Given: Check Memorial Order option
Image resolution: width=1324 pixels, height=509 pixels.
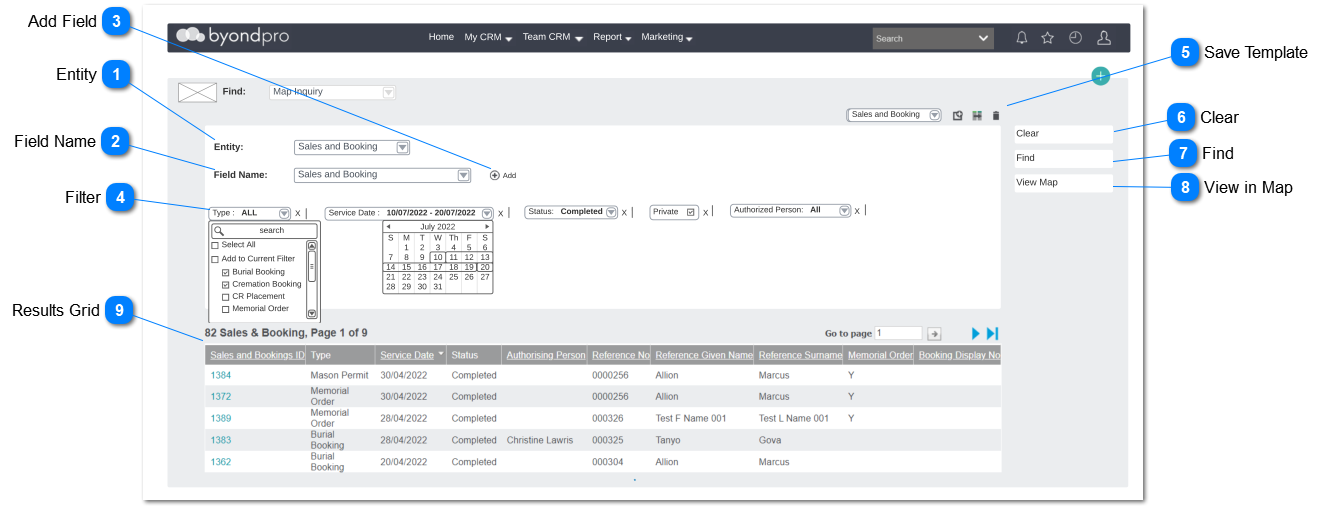Looking at the screenshot, I should tap(226, 309).
